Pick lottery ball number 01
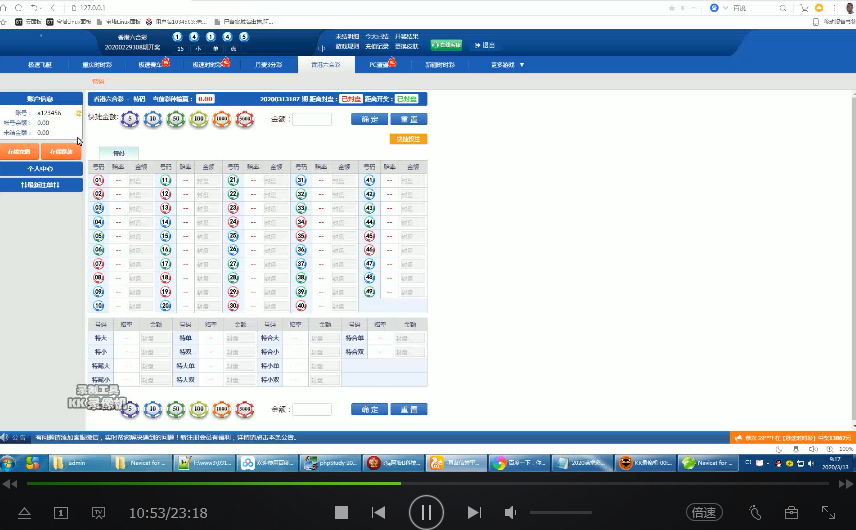 click(x=99, y=181)
